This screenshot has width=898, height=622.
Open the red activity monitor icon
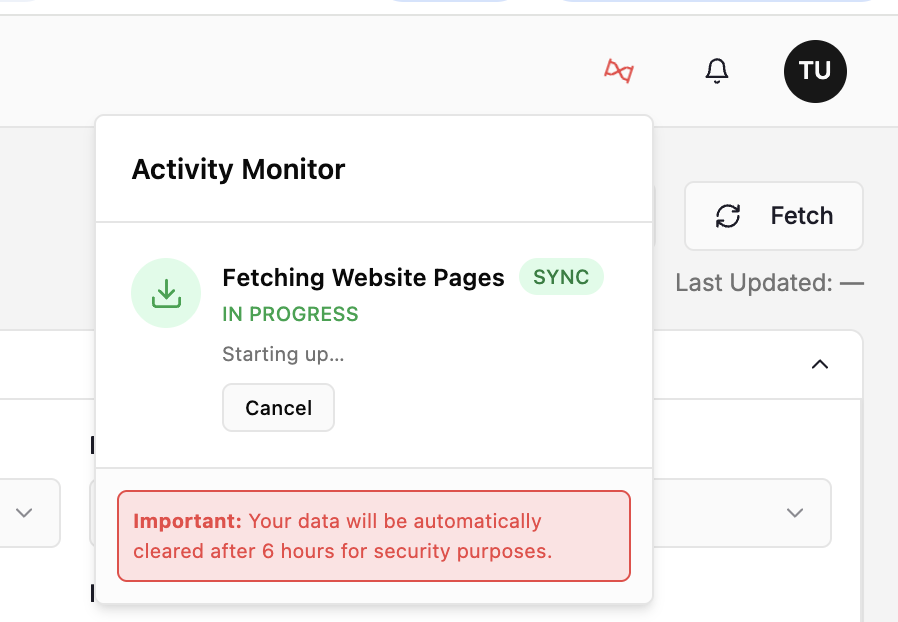619,71
